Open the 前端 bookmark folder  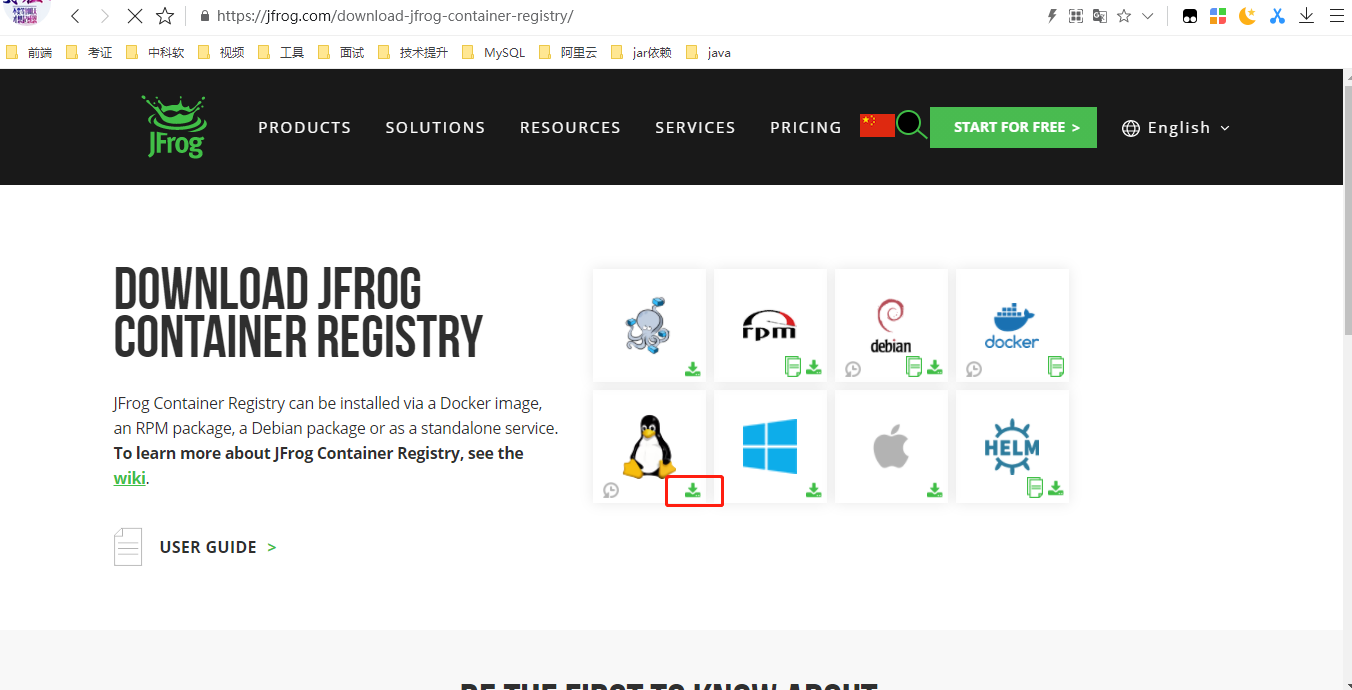point(29,52)
